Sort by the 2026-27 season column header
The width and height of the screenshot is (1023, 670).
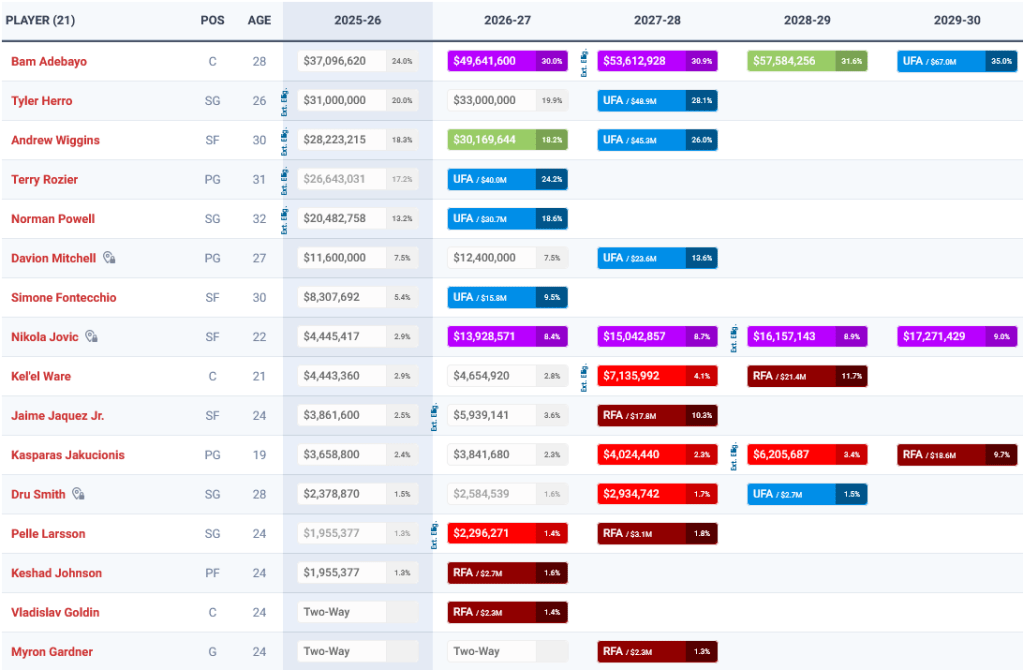[x=507, y=20]
